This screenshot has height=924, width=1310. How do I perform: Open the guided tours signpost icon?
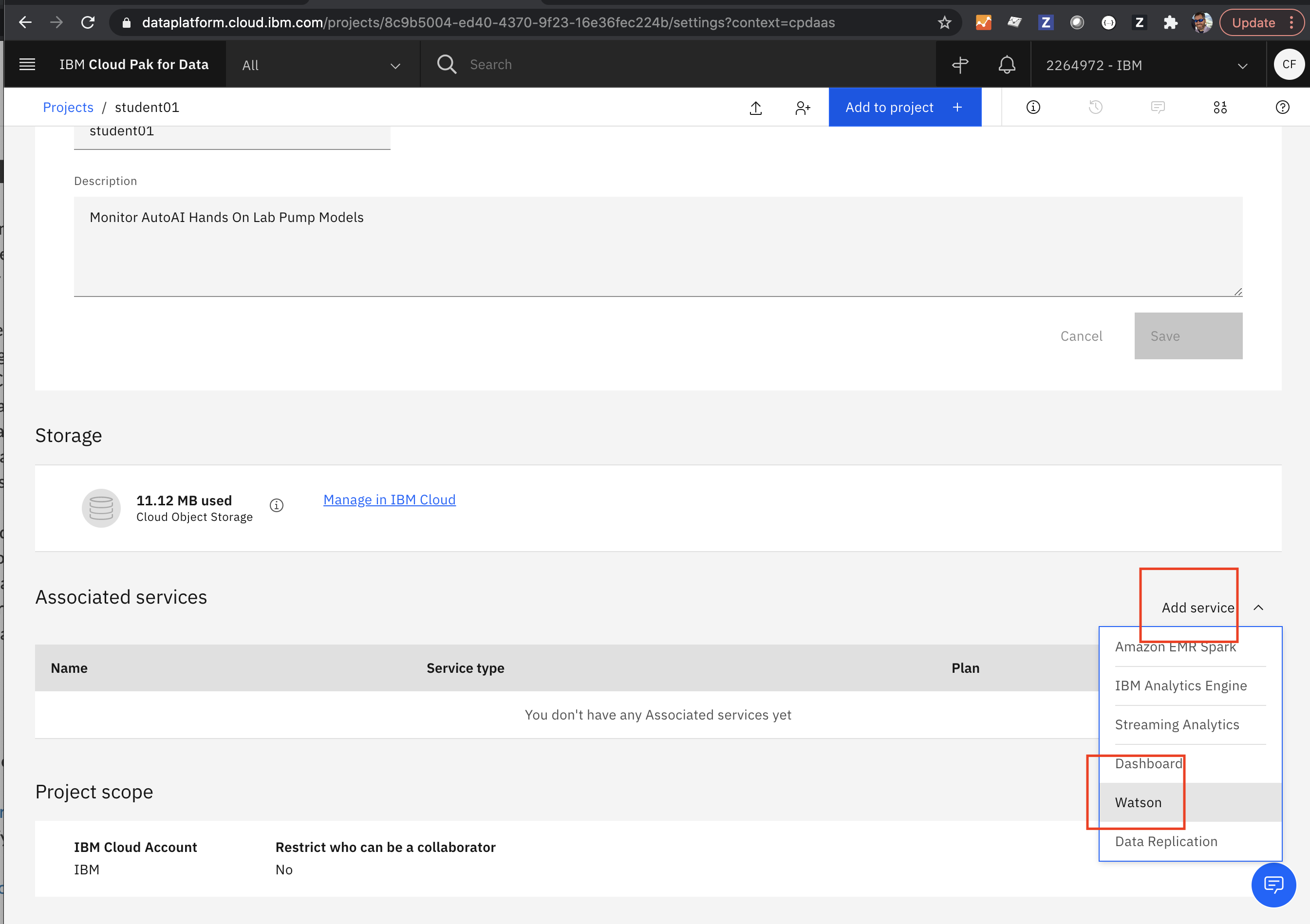(x=960, y=64)
